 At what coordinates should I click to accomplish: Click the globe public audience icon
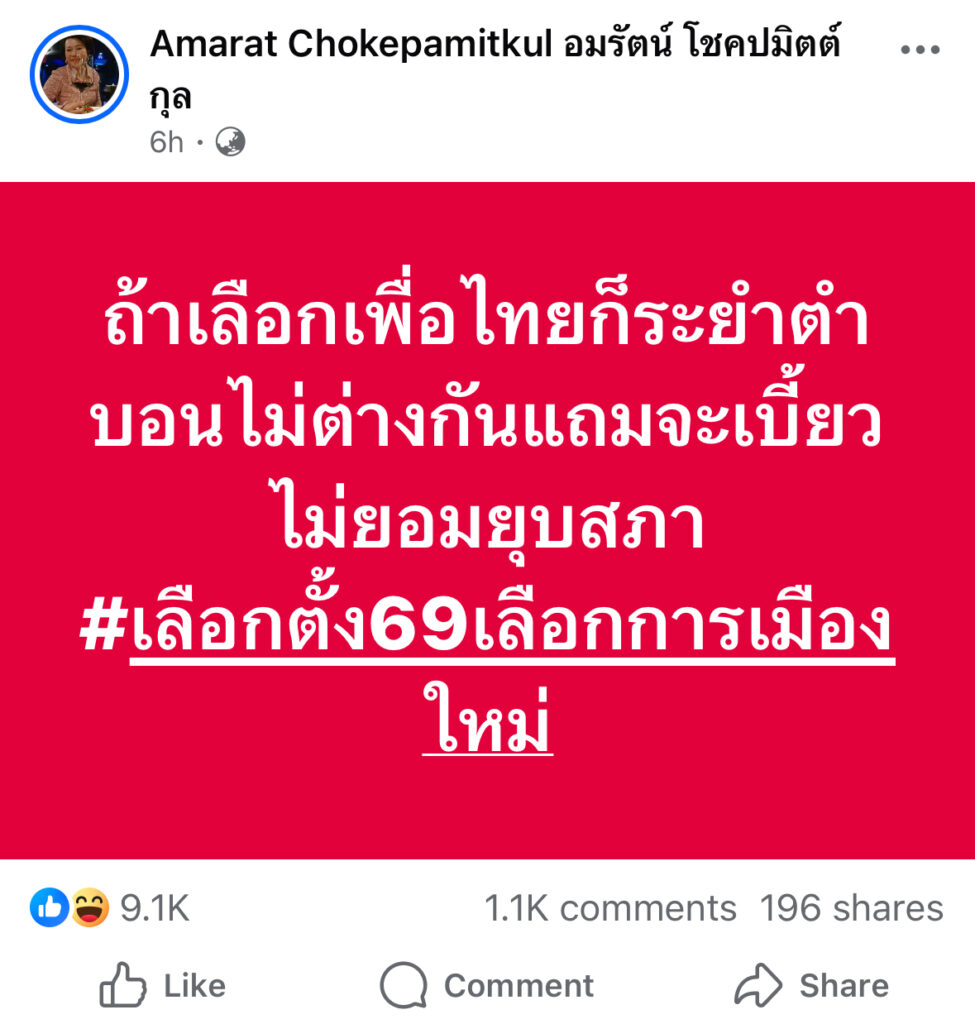pos(231,142)
